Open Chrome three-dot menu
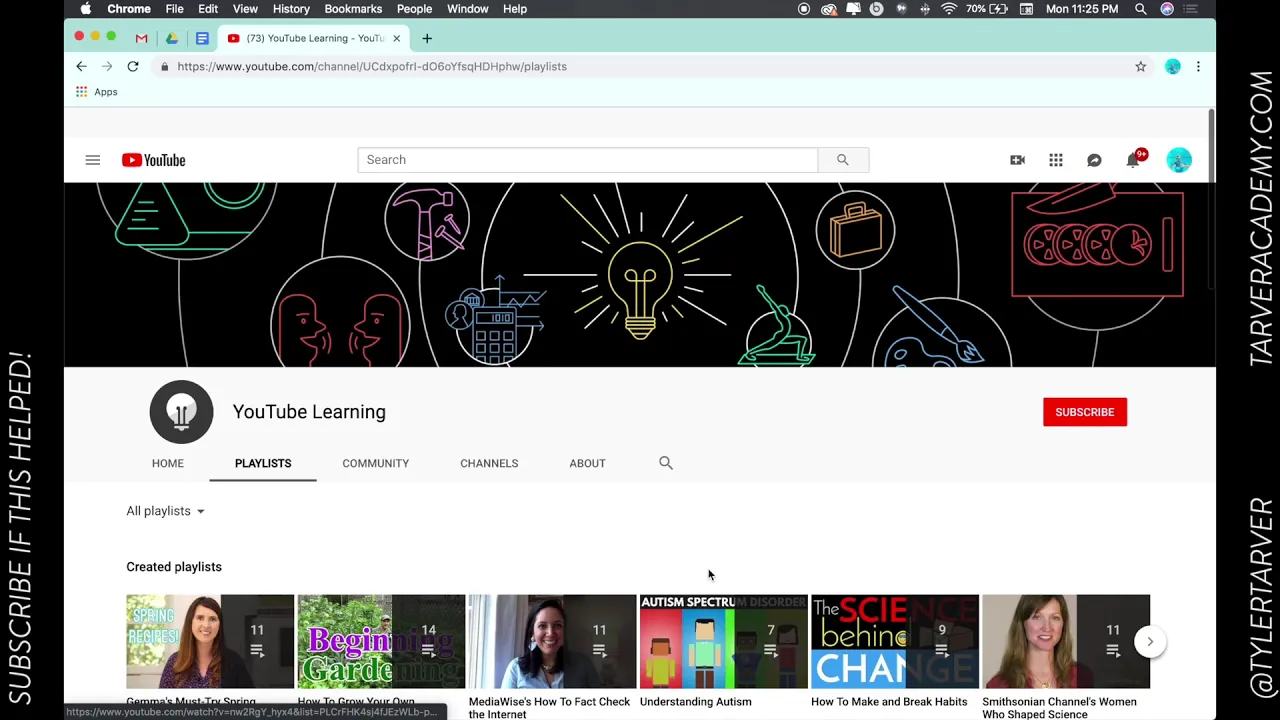Screen dimensions: 1280x720 tap(1198, 66)
